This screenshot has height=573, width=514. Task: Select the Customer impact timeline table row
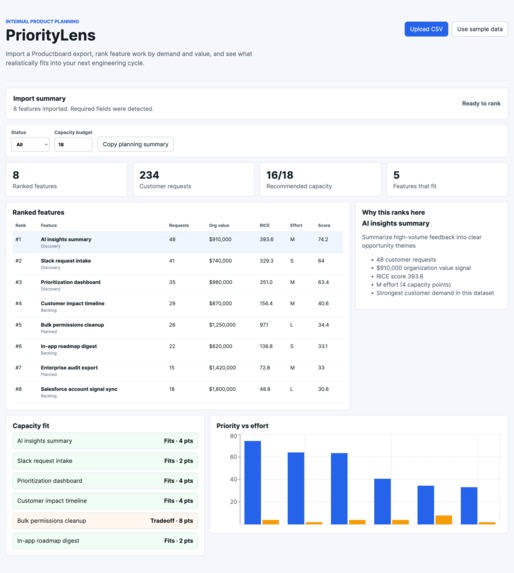(x=178, y=306)
